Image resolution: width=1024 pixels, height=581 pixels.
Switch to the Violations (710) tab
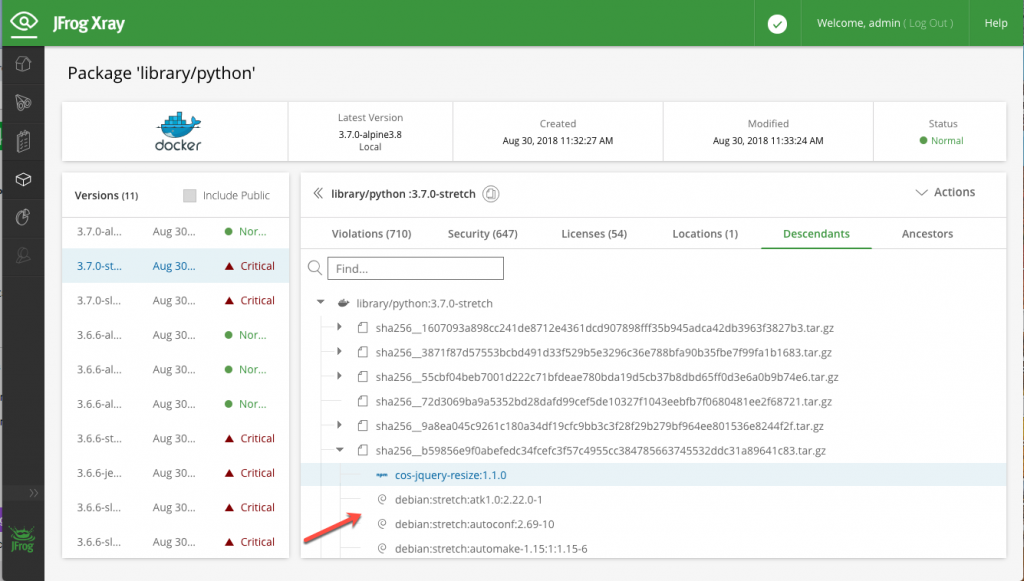tap(371, 234)
